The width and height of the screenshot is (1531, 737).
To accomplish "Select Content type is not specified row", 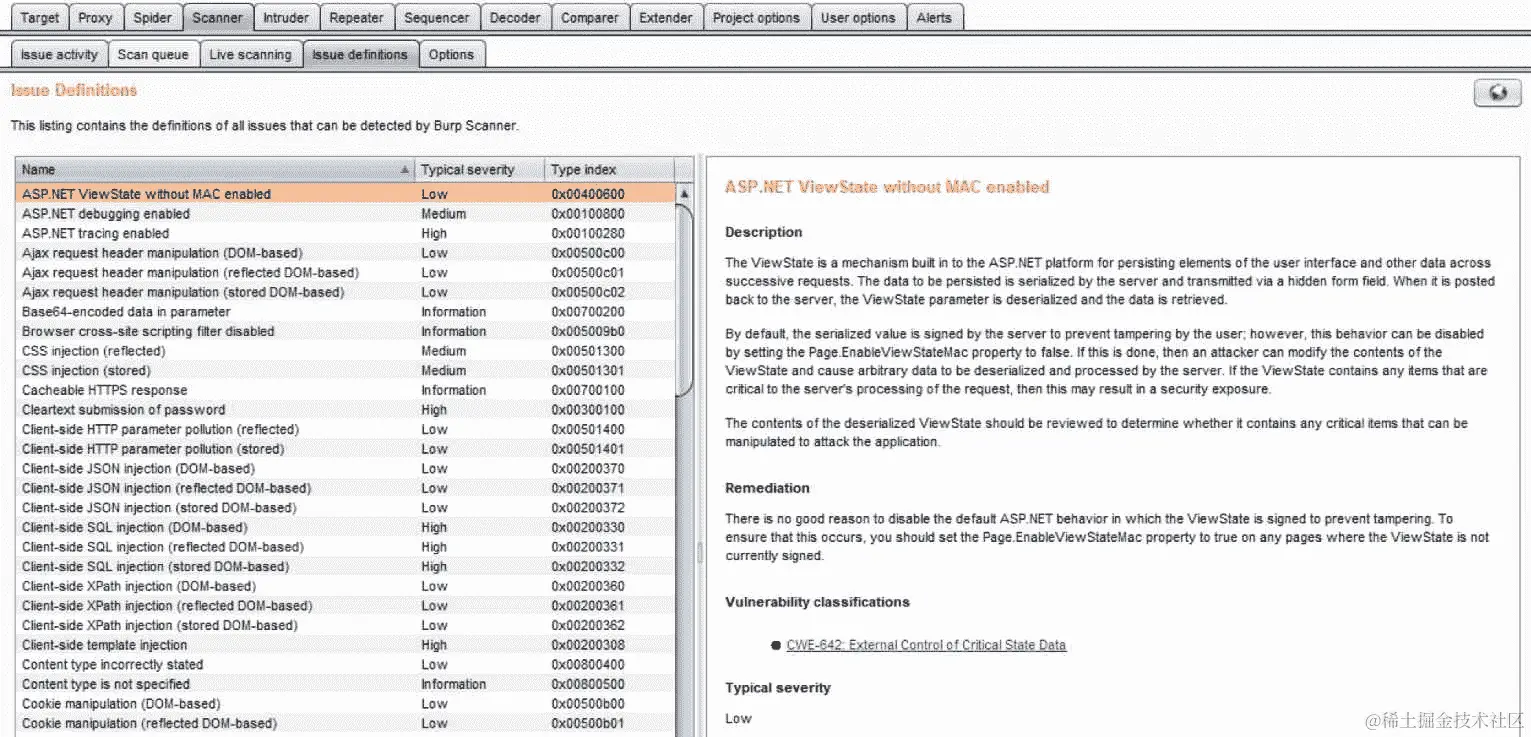I will pos(346,684).
